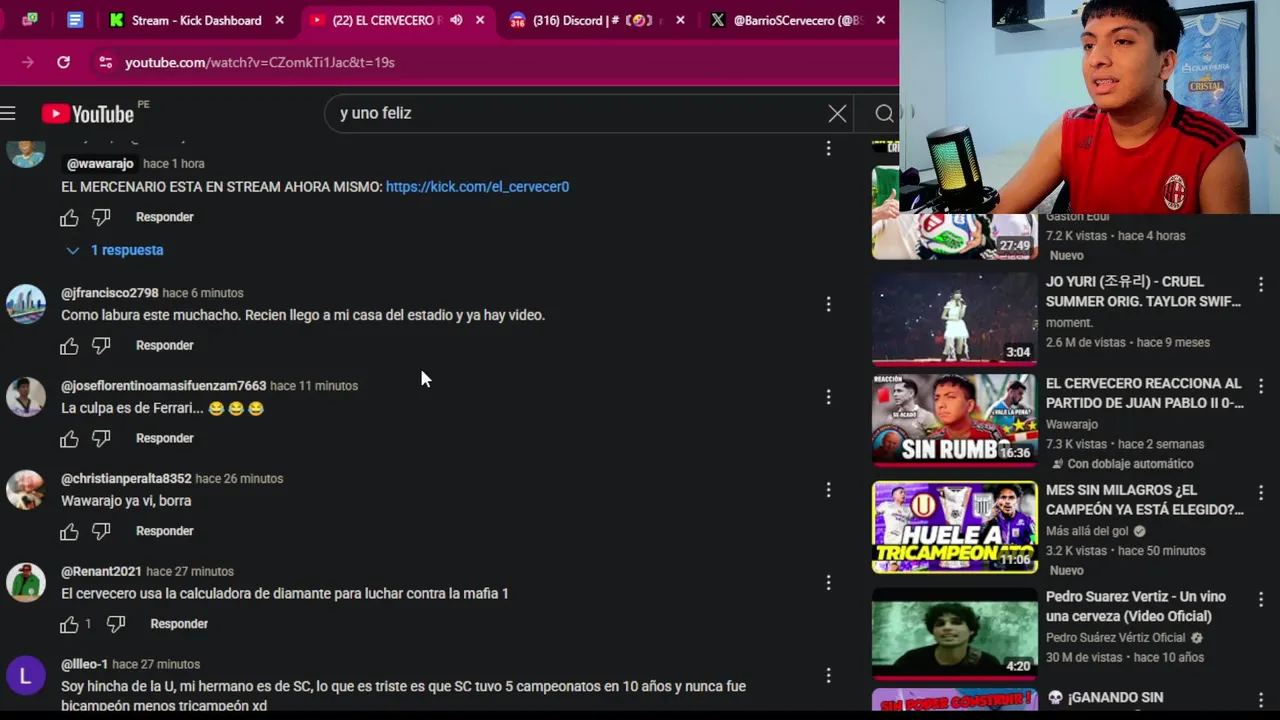Close the Discord tab
The image size is (1280, 720).
pos(681,20)
